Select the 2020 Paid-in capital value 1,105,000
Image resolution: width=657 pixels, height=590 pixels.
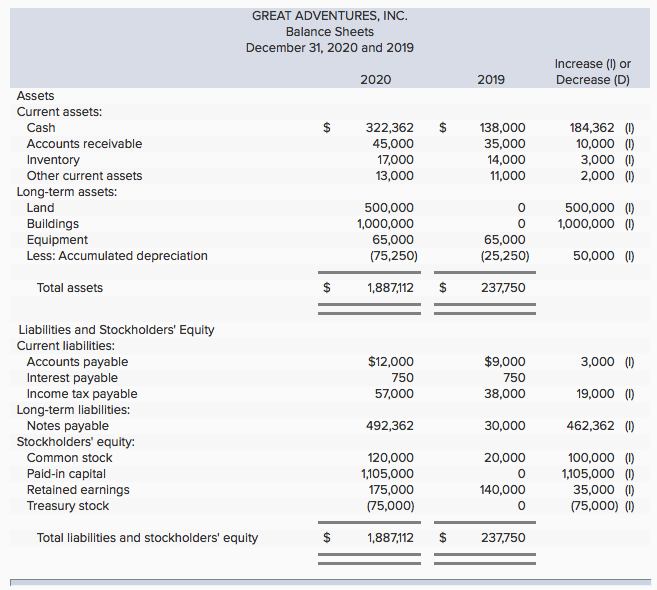(387, 474)
